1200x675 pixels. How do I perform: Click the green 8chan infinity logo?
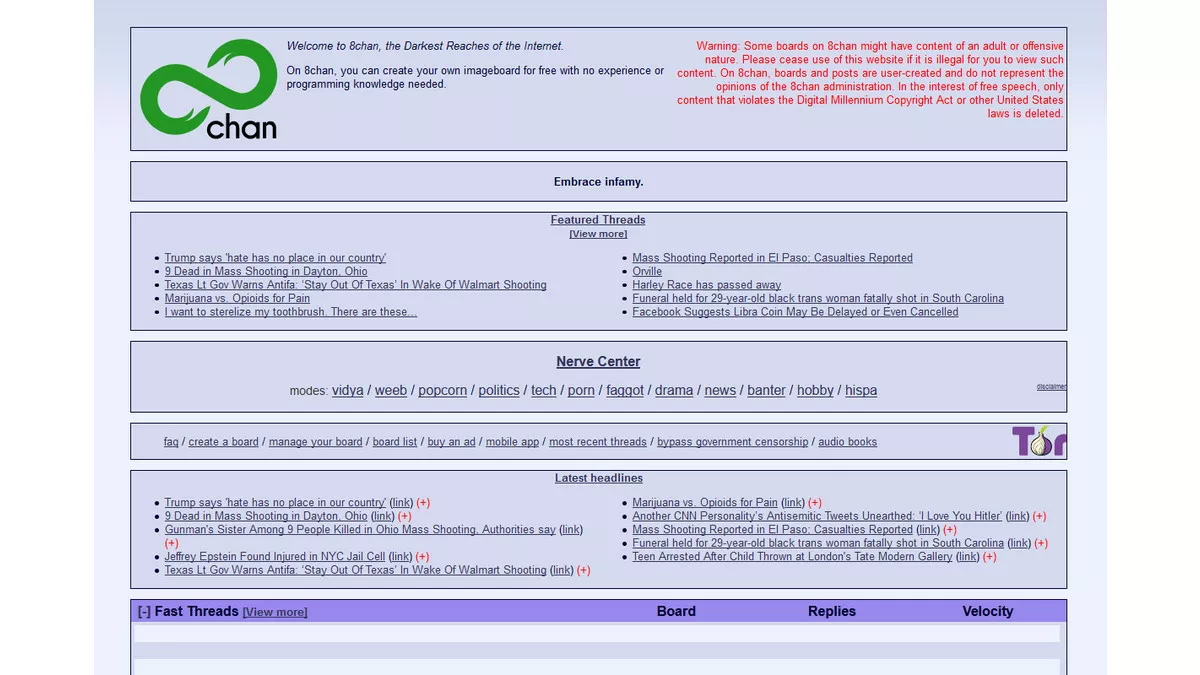(x=209, y=89)
